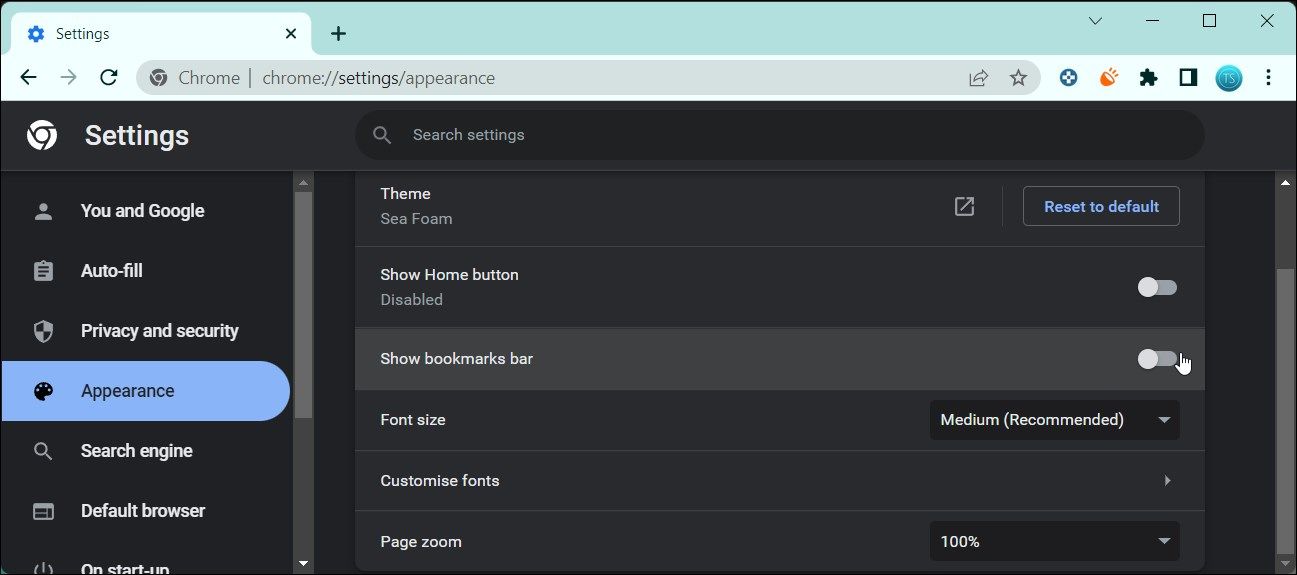Screen dimensions: 1297x575
Task: Click main page scrollbar up arrow
Action: click(1286, 182)
